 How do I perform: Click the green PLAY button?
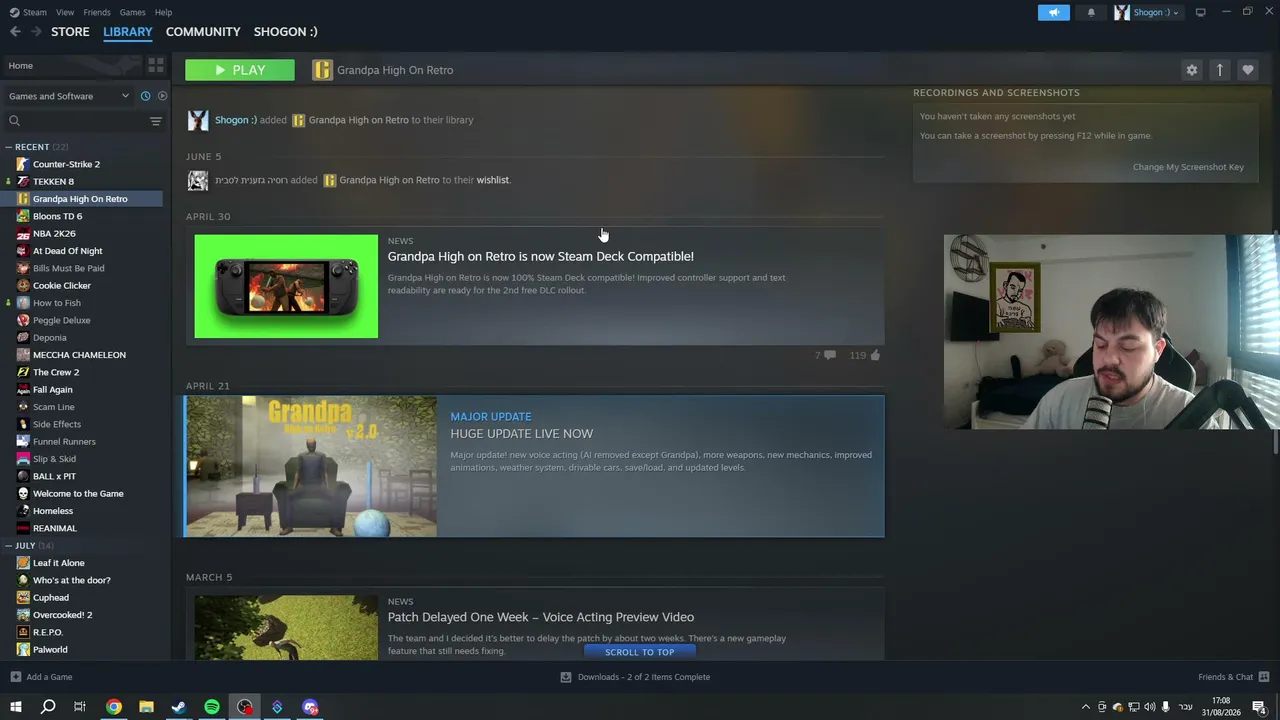click(240, 70)
